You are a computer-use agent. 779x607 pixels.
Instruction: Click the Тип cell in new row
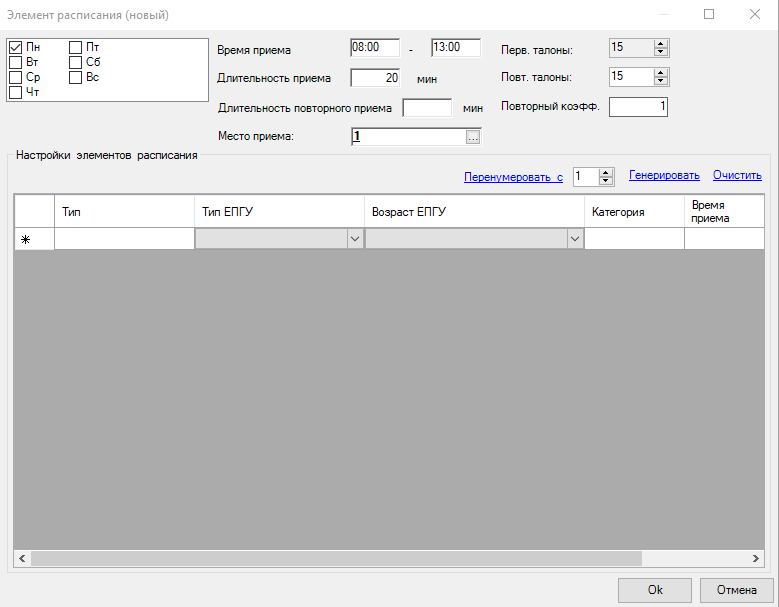click(124, 239)
